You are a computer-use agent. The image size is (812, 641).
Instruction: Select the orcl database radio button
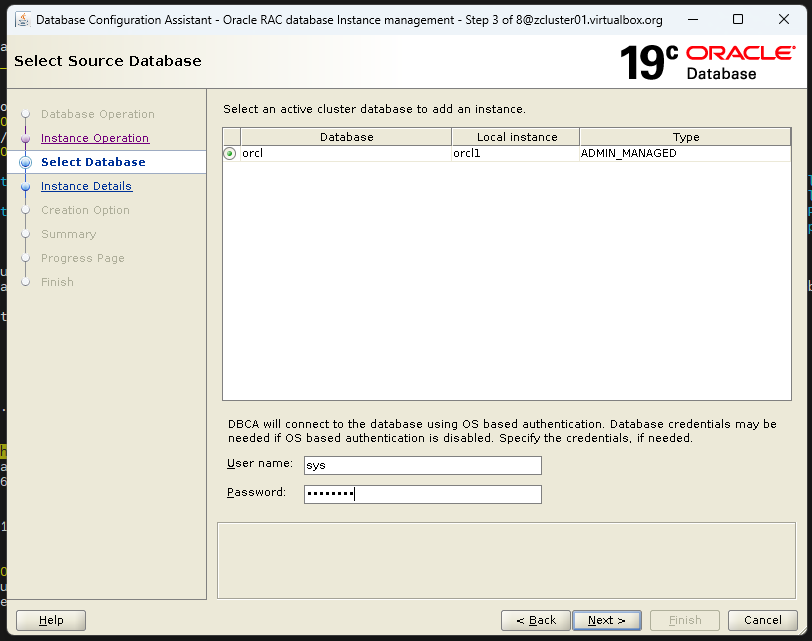(229, 153)
